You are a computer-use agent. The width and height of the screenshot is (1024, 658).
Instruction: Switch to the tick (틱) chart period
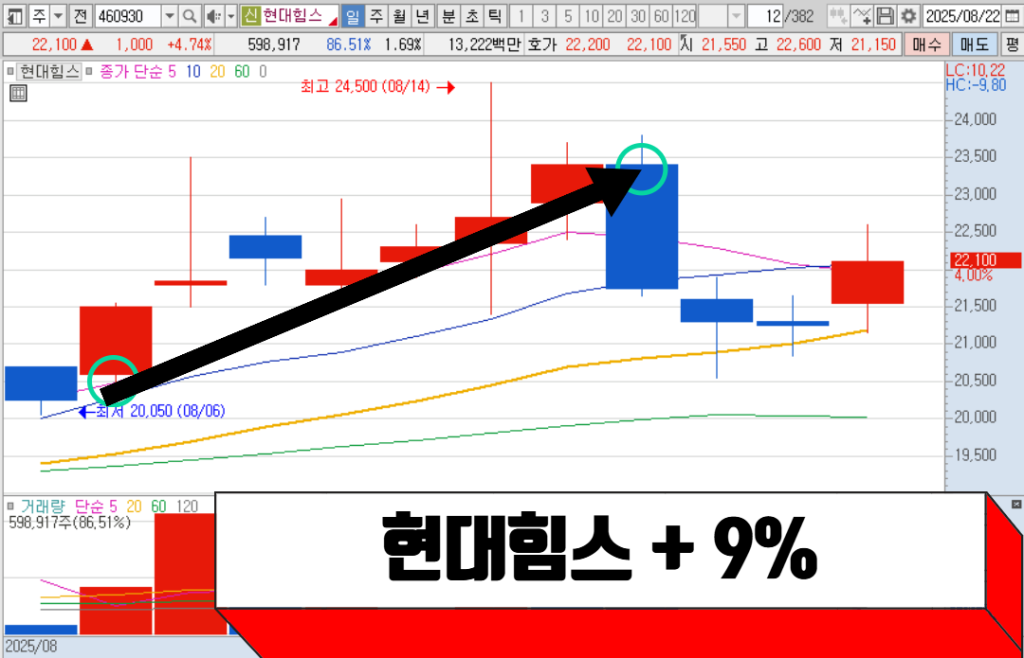point(495,16)
